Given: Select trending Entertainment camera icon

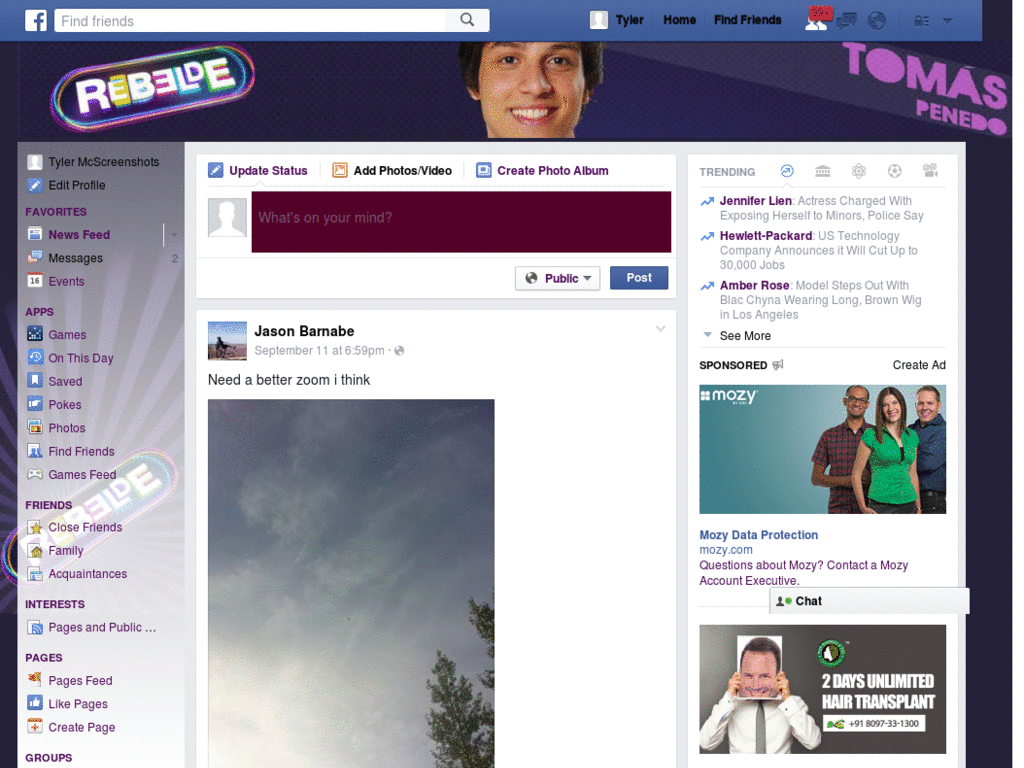Looking at the screenshot, I should 930,170.
